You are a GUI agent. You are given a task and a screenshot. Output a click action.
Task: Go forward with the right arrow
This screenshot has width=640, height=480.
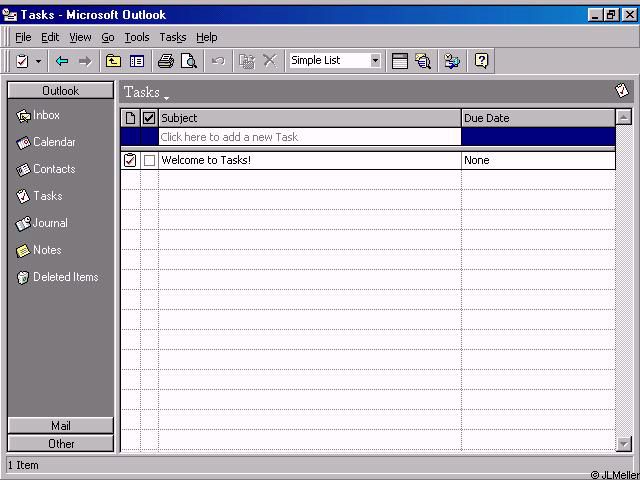coord(85,61)
